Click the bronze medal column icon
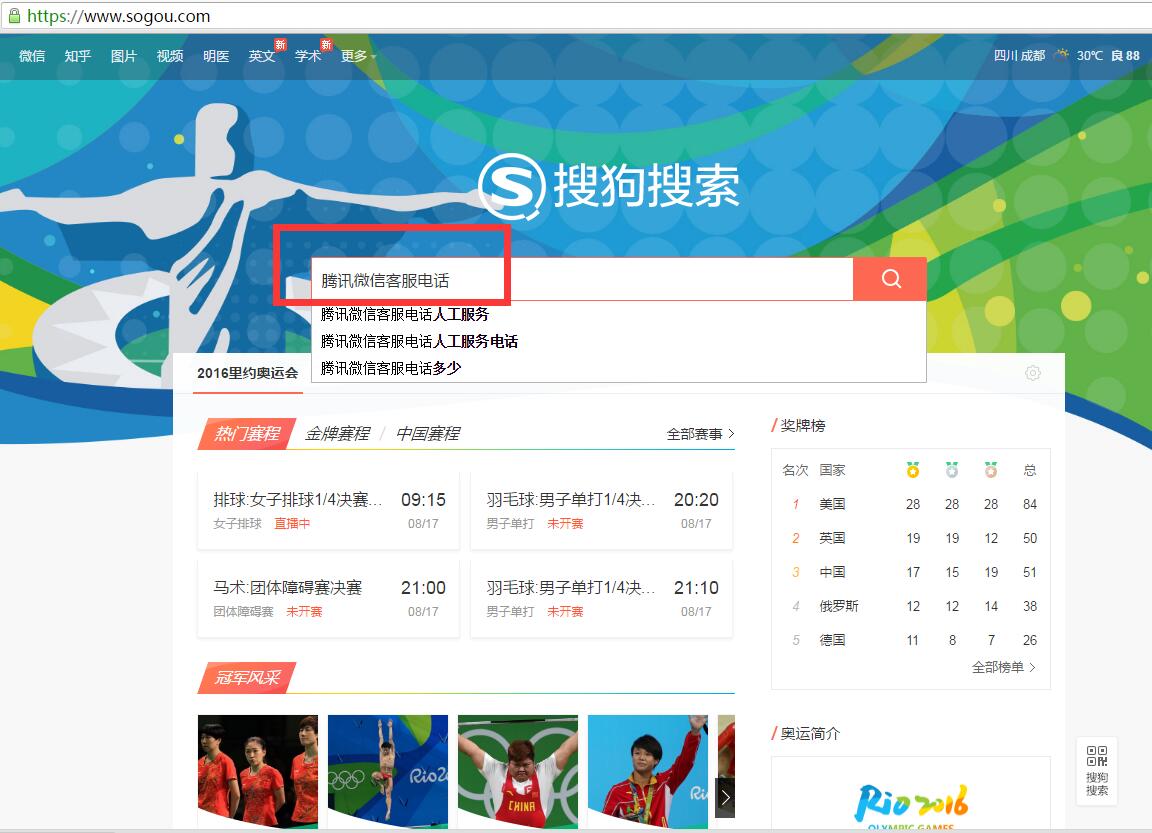1152x833 pixels. 990,470
